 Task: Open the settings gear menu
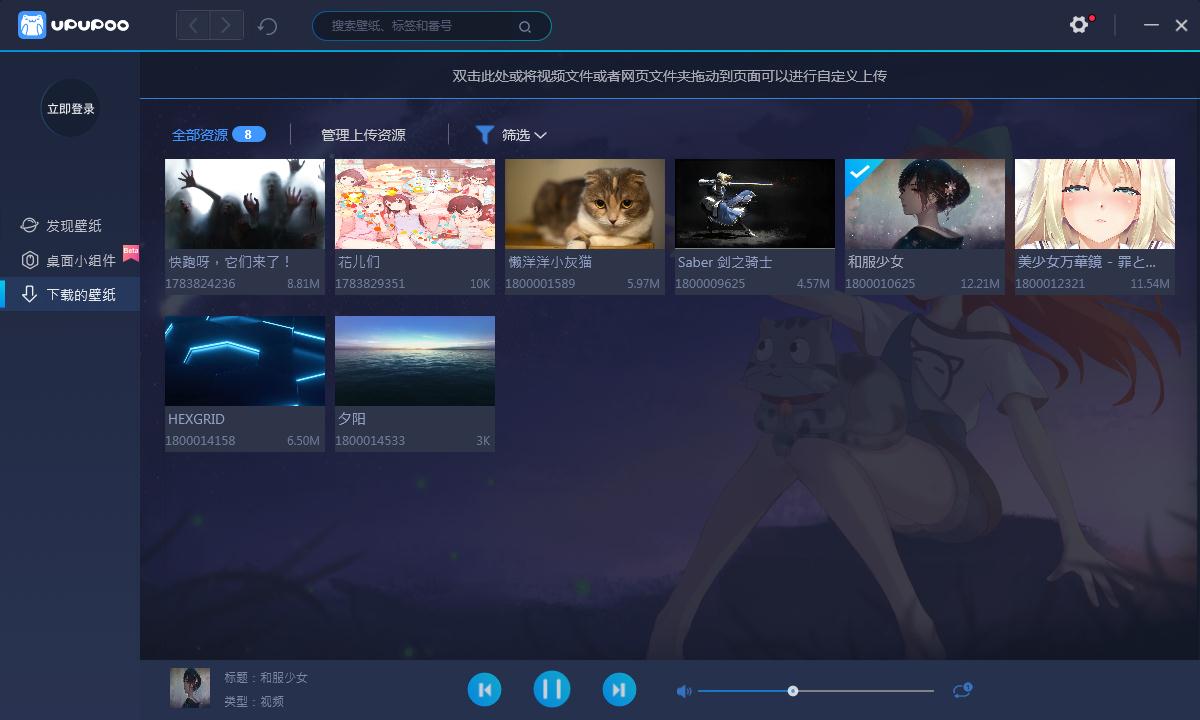point(1079,23)
